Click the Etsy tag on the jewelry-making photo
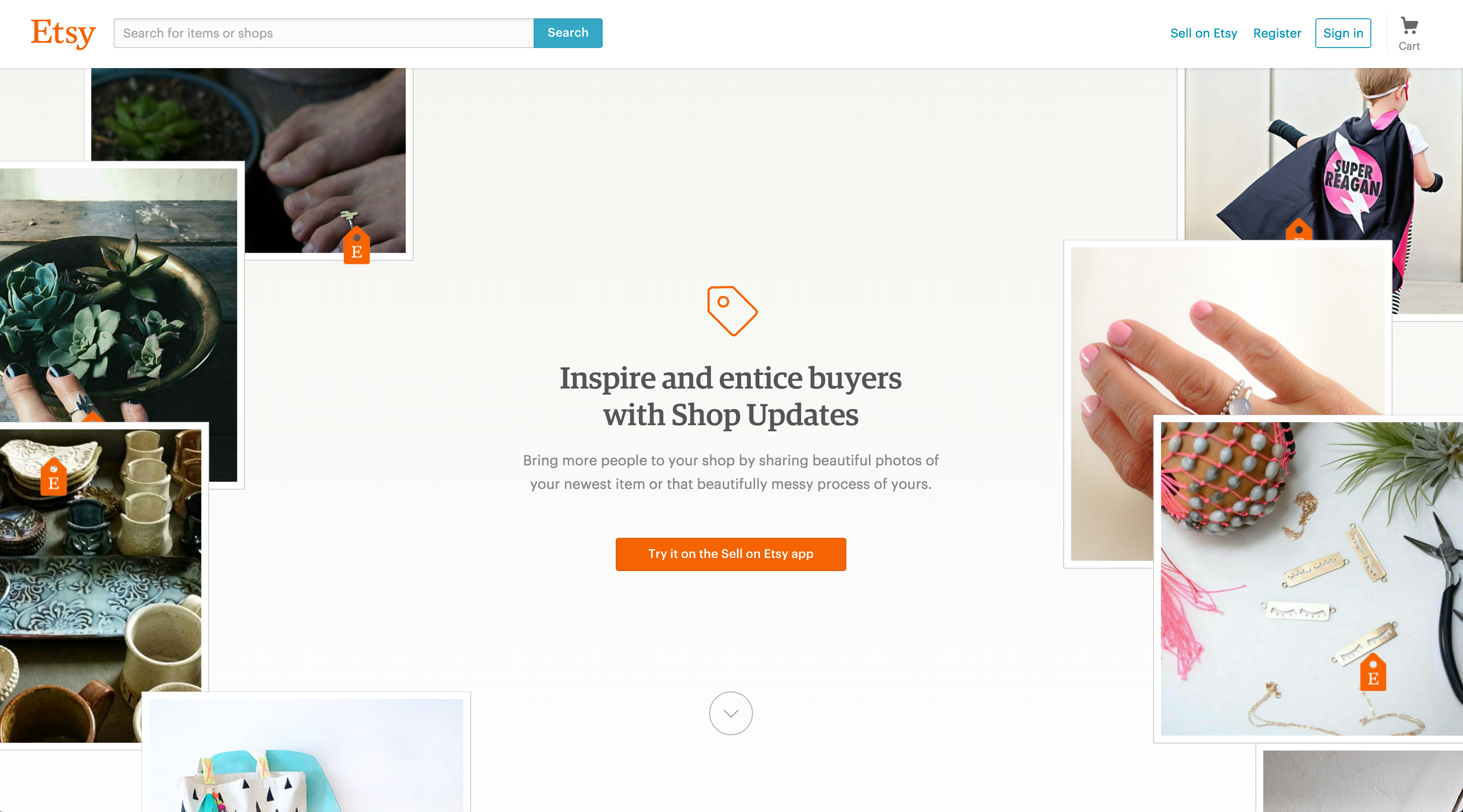 pos(1373,672)
